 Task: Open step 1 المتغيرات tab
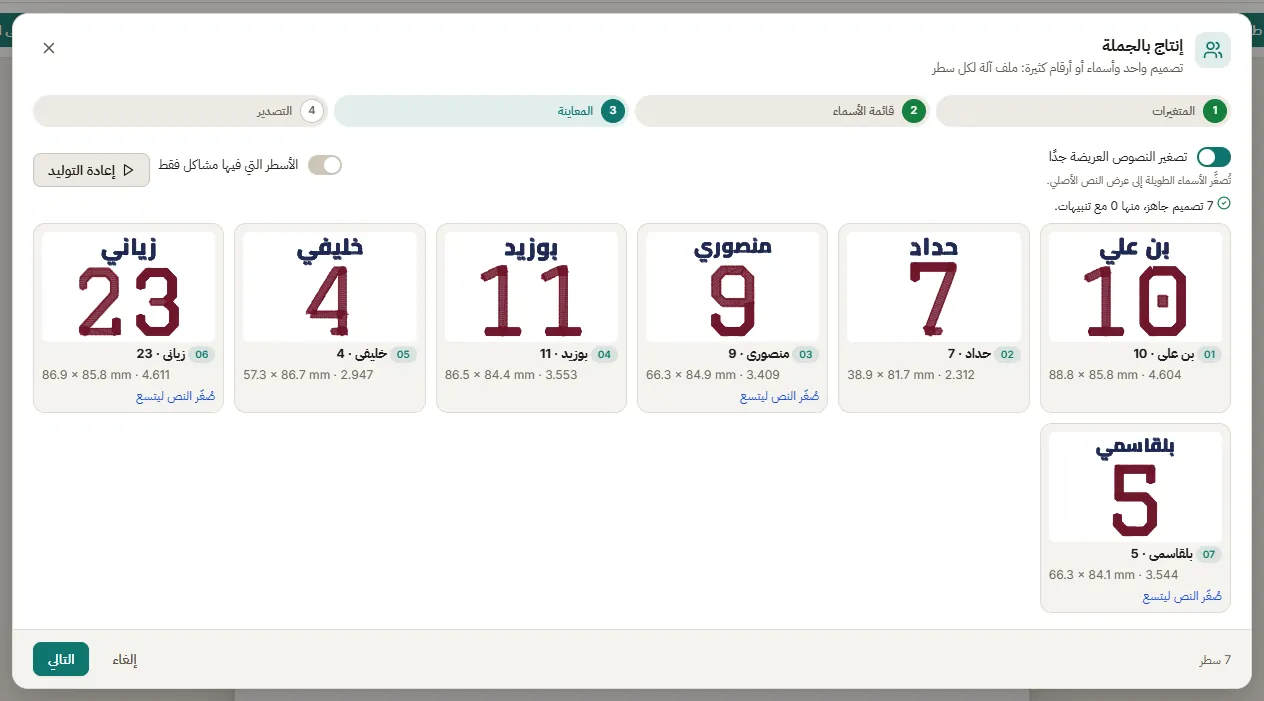1083,111
